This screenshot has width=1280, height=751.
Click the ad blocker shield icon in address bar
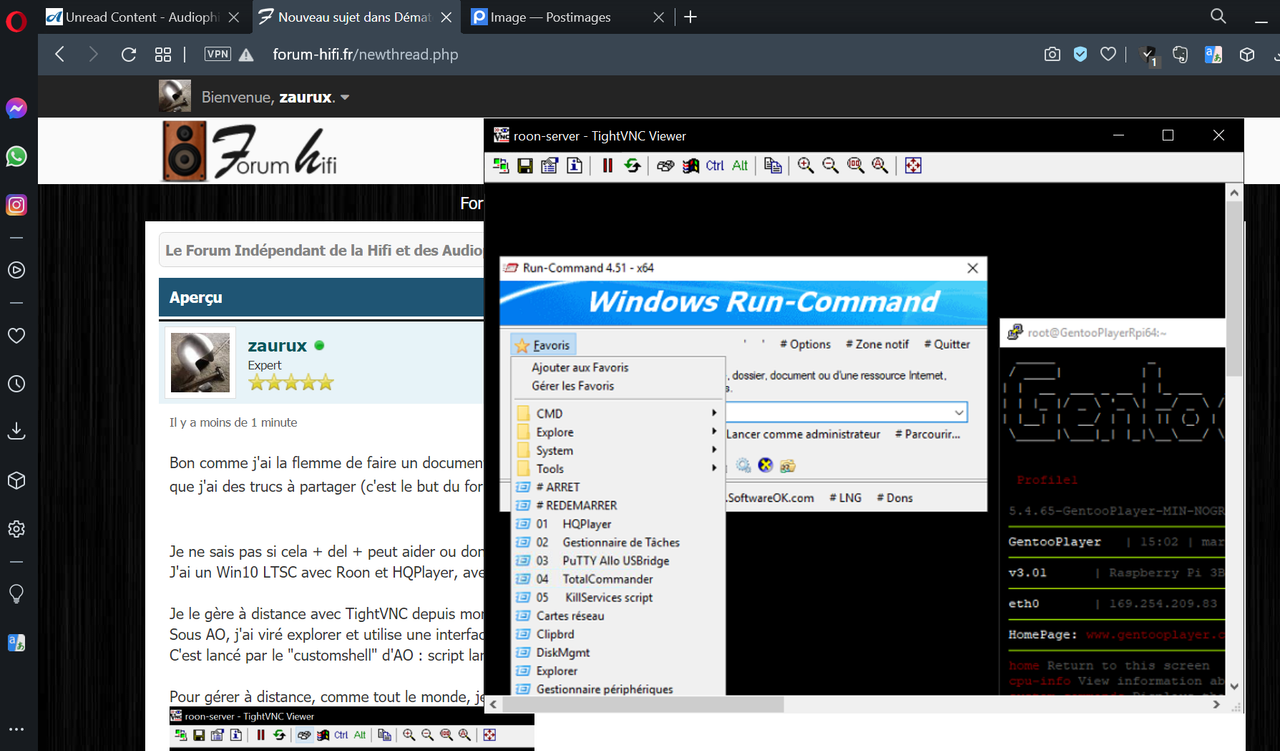point(1080,55)
